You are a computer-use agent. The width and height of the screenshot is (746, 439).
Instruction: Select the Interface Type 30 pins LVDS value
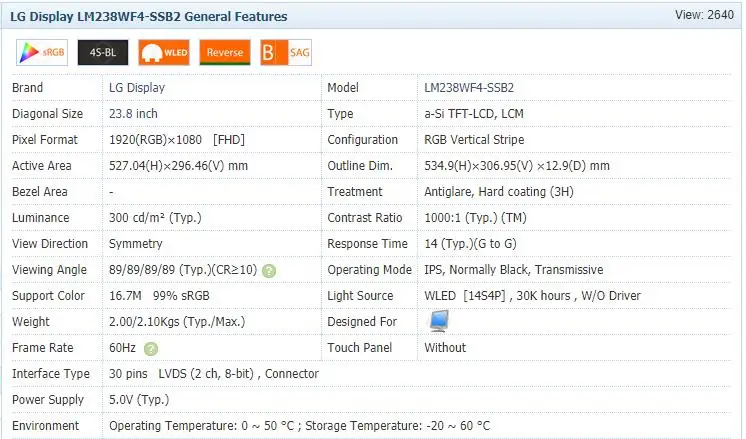point(214,374)
